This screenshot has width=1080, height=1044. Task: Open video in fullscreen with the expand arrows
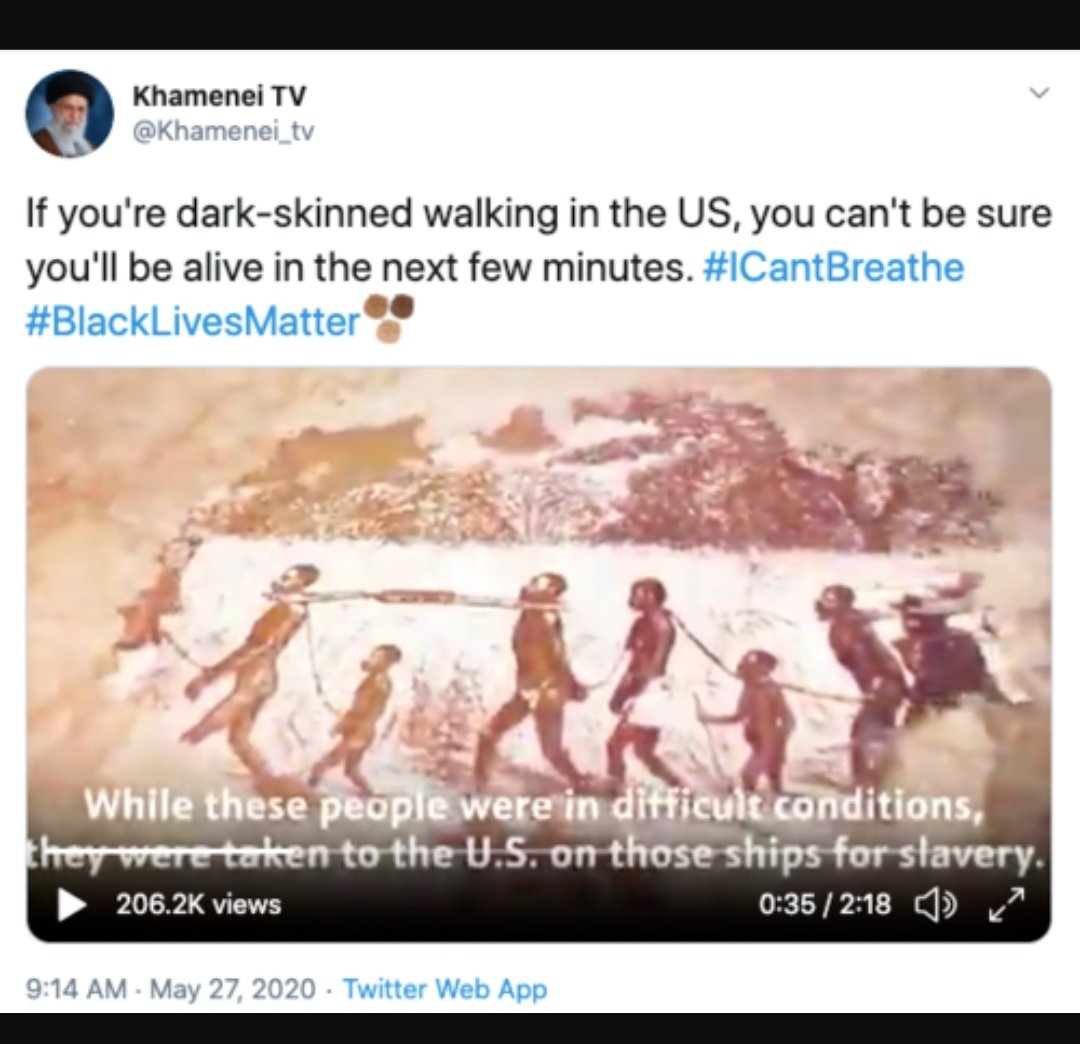click(1006, 905)
